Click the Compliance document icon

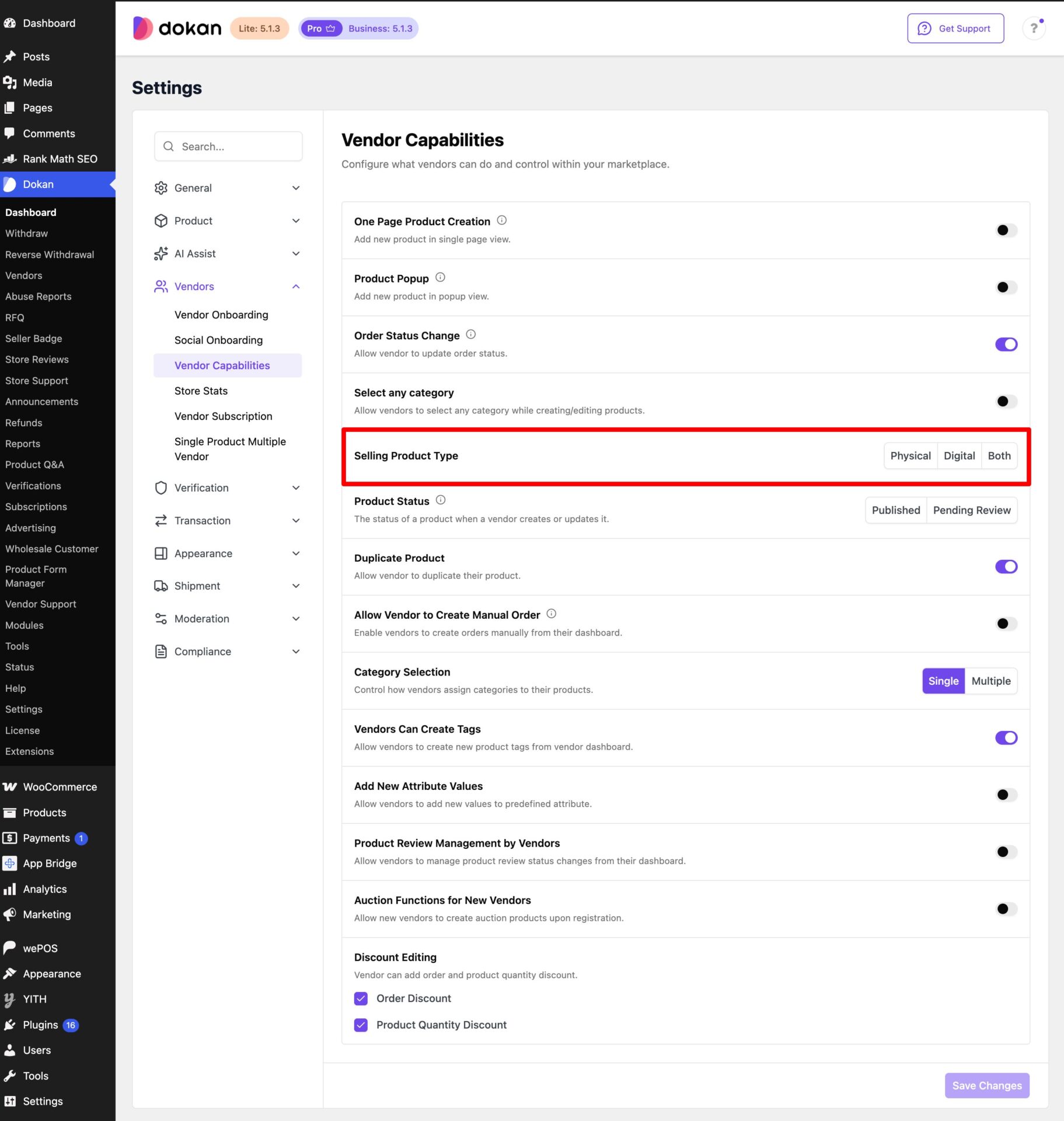pos(161,651)
